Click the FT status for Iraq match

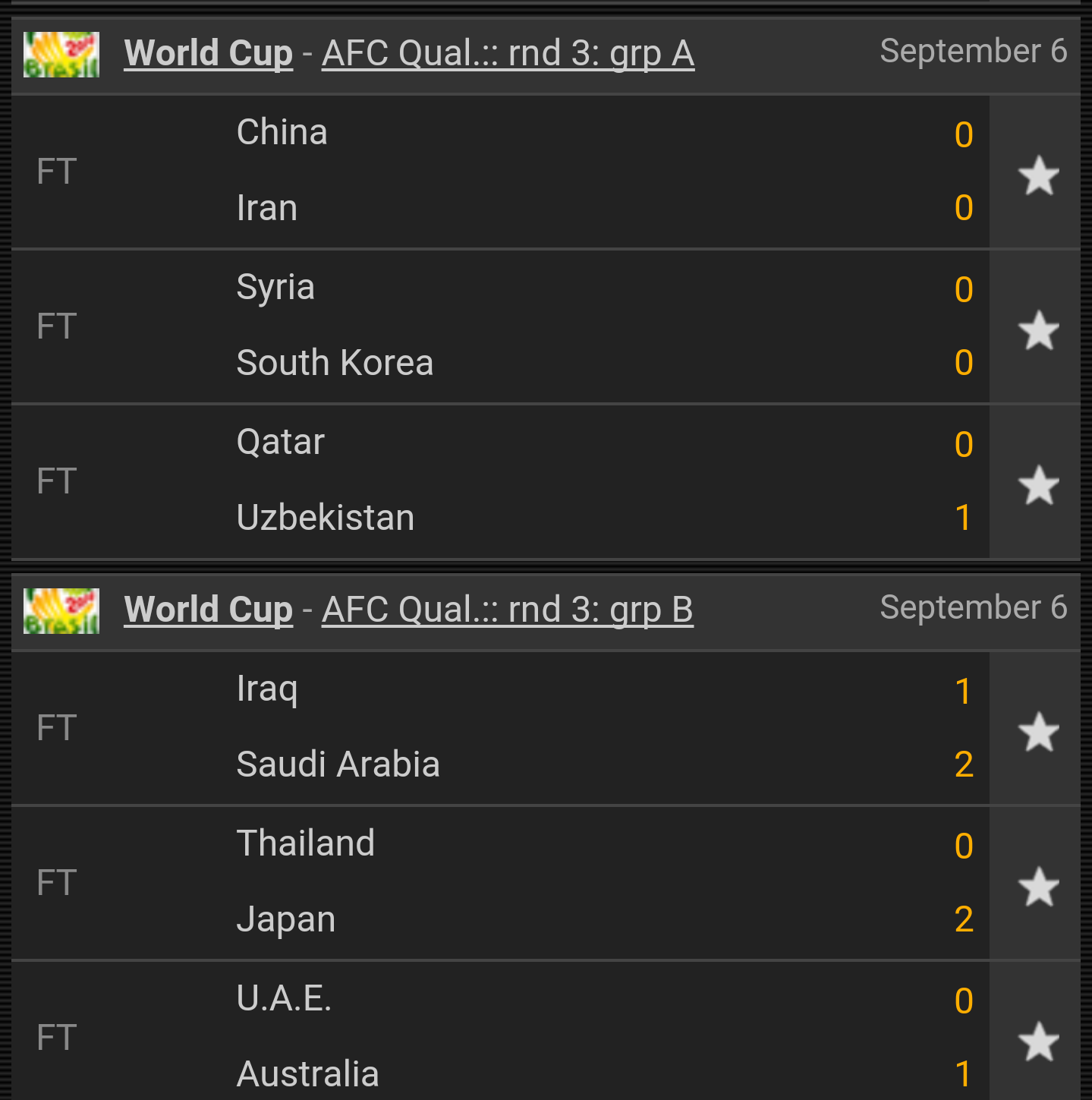tap(57, 728)
